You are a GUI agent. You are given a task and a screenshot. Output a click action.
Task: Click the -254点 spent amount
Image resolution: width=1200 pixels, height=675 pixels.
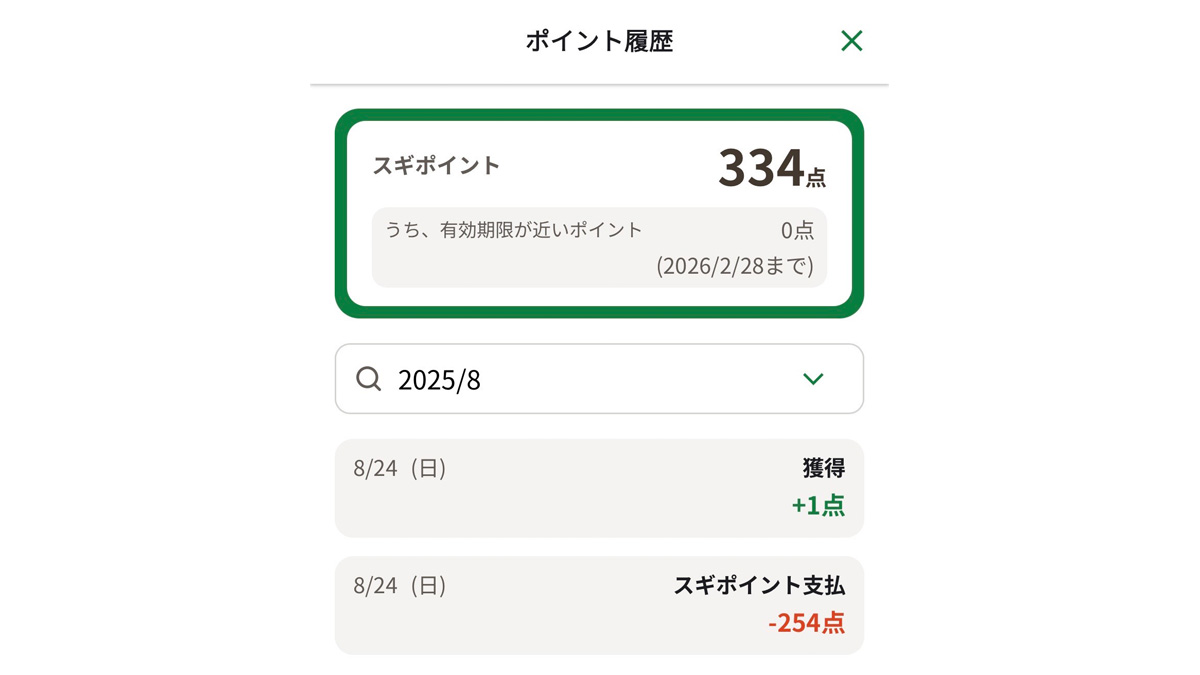coord(806,623)
